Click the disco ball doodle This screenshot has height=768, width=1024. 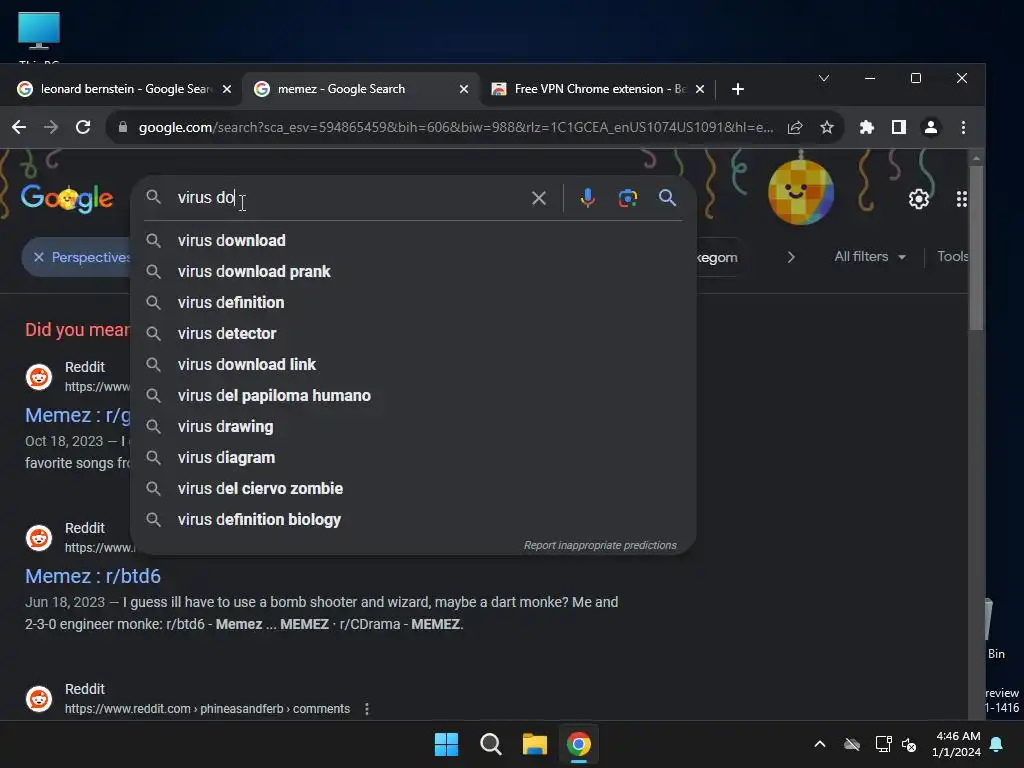tap(801, 191)
